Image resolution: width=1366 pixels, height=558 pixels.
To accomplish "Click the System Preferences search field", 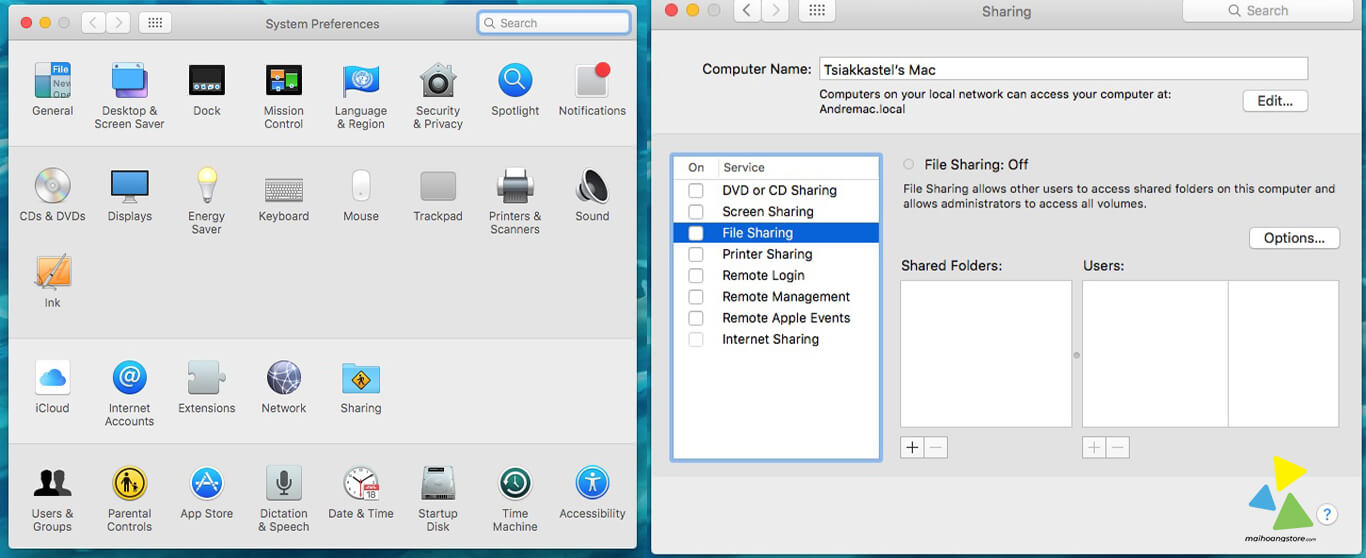I will click(x=554, y=23).
